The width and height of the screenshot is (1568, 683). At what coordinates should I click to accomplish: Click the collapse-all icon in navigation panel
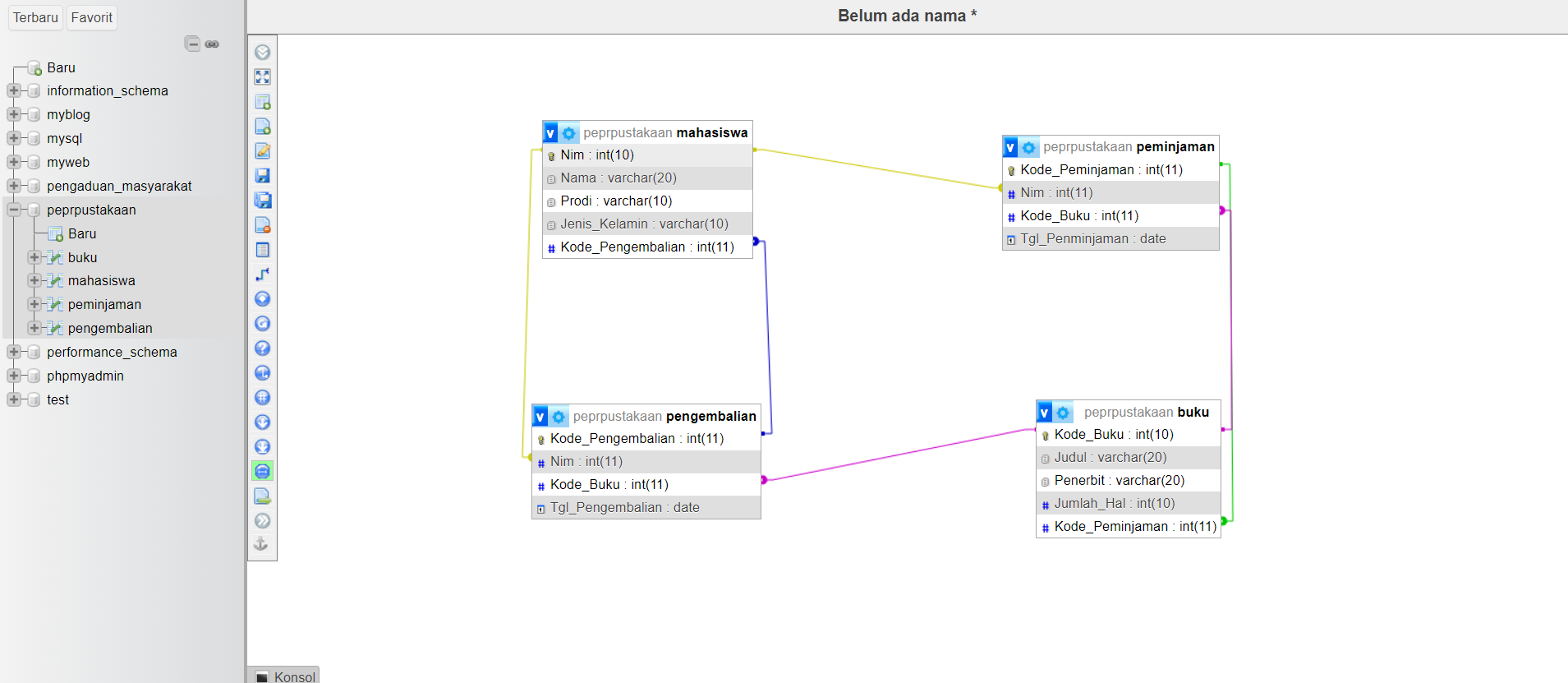192,44
